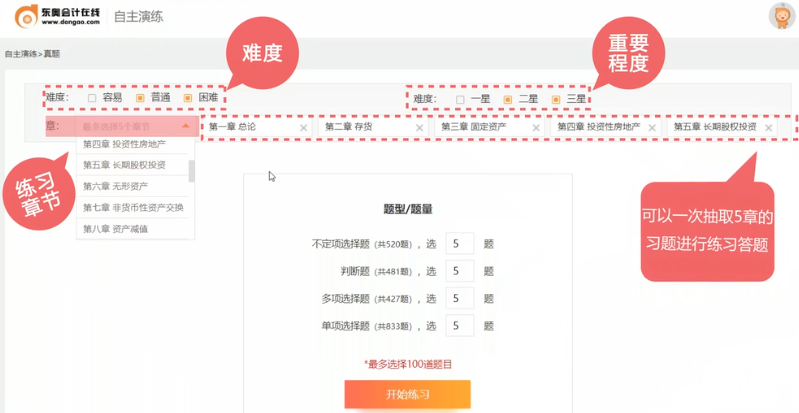Image resolution: width=799 pixels, height=413 pixels.
Task: Click the 东奥会计在线 logo
Action: 57,17
